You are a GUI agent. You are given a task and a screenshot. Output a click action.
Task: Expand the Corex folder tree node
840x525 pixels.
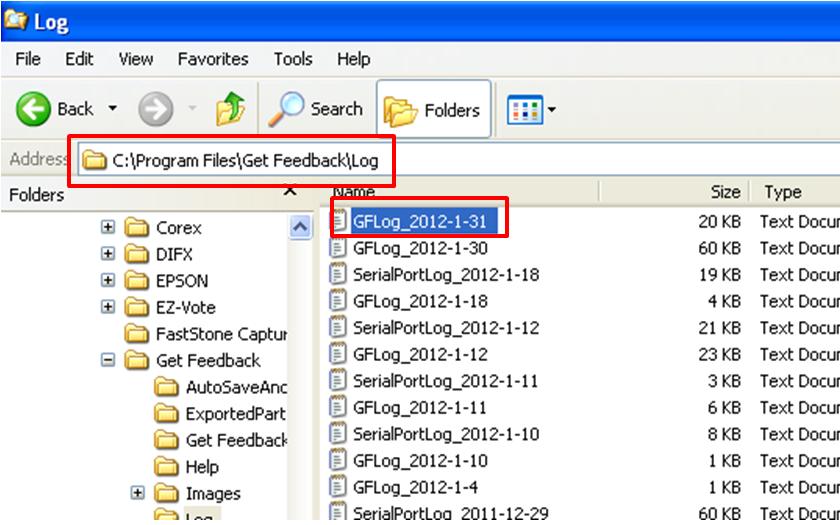(x=108, y=228)
